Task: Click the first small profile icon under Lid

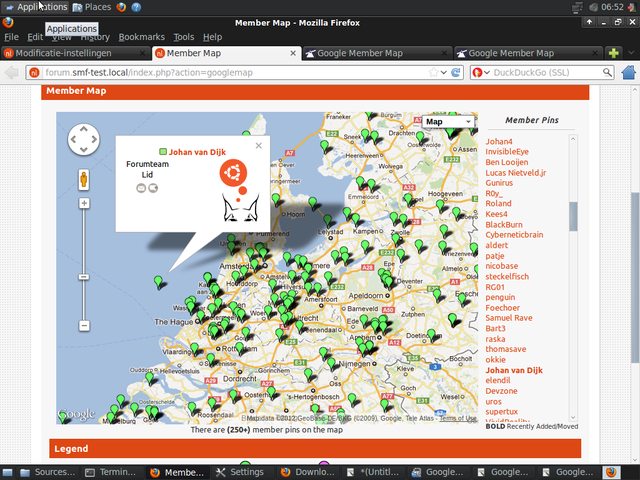Action: pyautogui.click(x=141, y=188)
